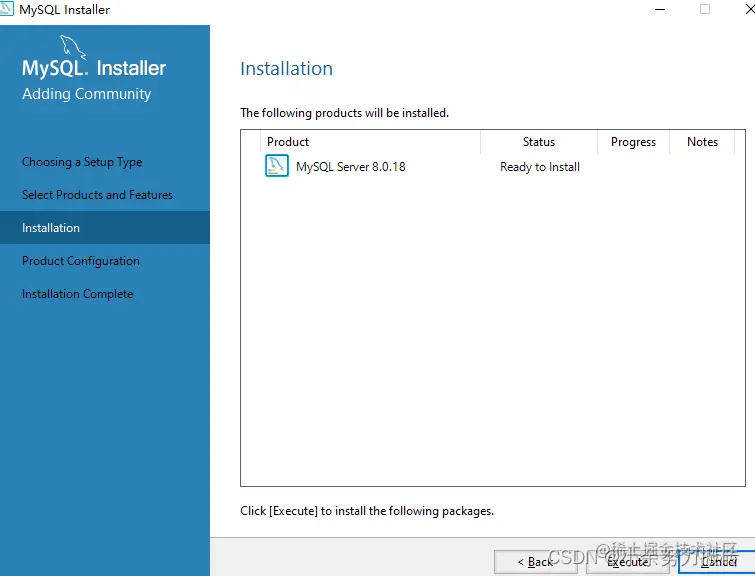
Task: Close the MySQL Installer window
Action: click(749, 9)
